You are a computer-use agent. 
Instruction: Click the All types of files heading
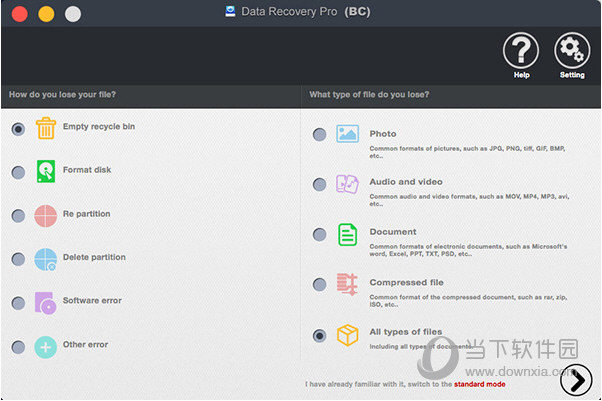[406, 331]
